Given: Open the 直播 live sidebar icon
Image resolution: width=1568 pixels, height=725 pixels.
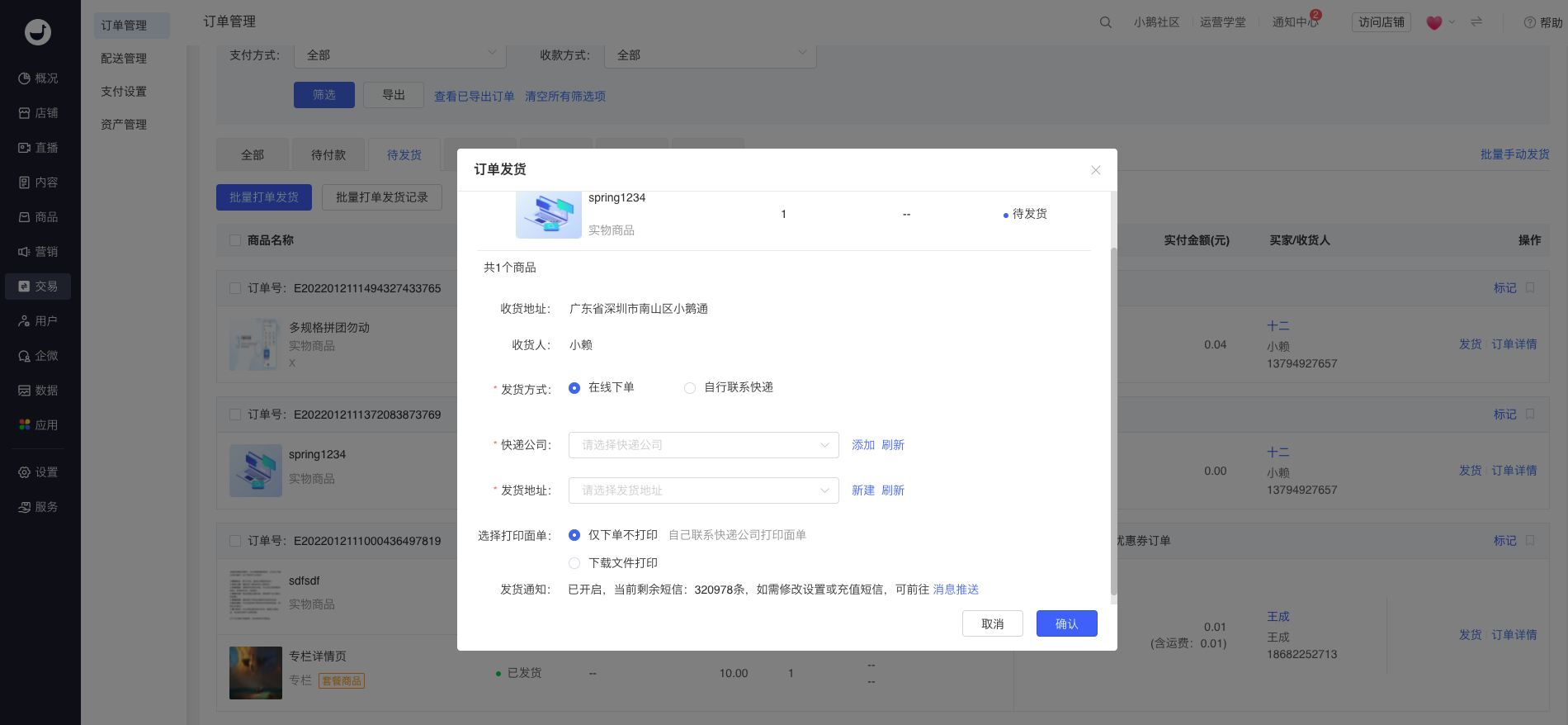Looking at the screenshot, I should (x=25, y=148).
